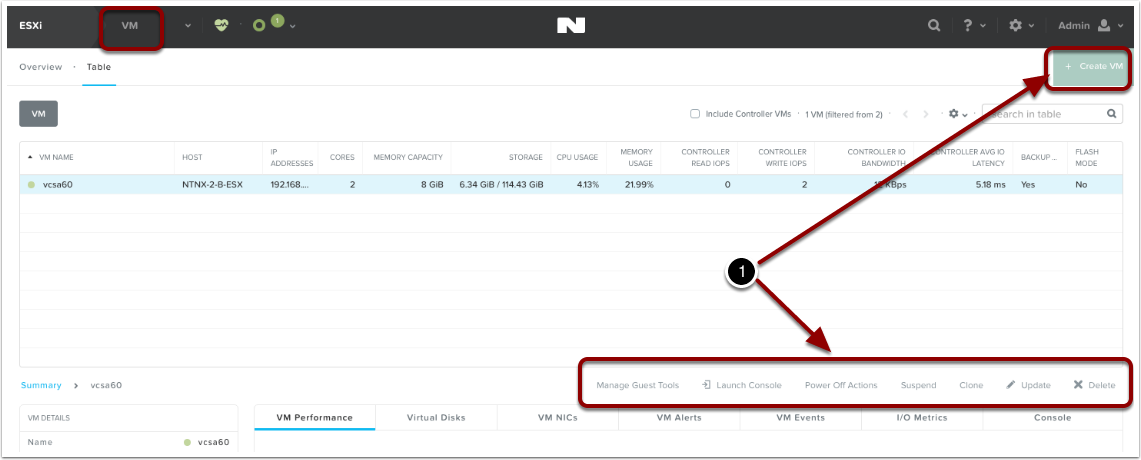Enable Include Controller VMs checkbox
This screenshot has height=460, width=1141.
pyautogui.click(x=695, y=114)
